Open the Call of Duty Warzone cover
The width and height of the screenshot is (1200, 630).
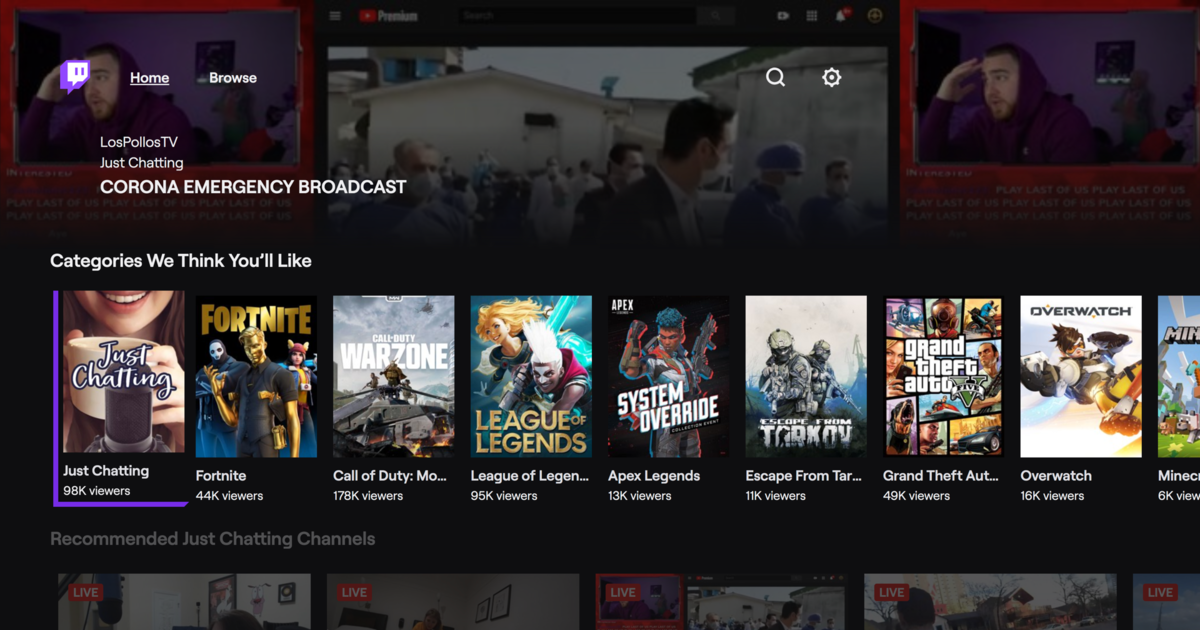coord(394,376)
